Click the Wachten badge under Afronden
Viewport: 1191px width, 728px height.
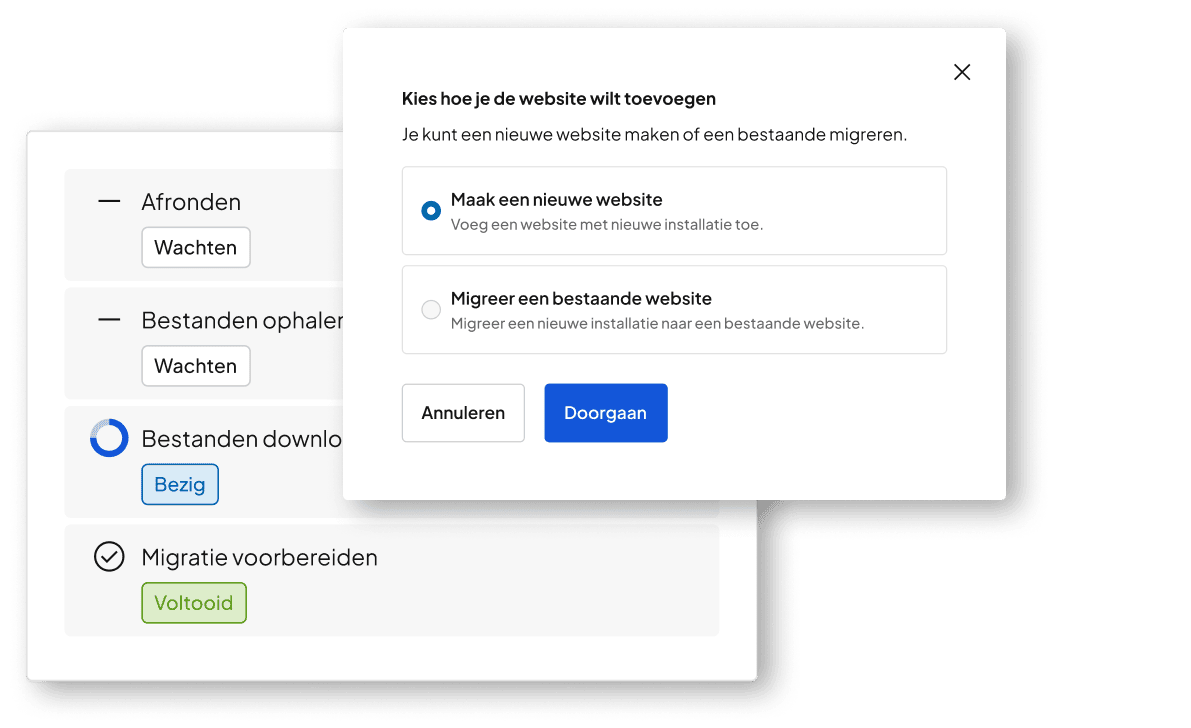click(196, 247)
